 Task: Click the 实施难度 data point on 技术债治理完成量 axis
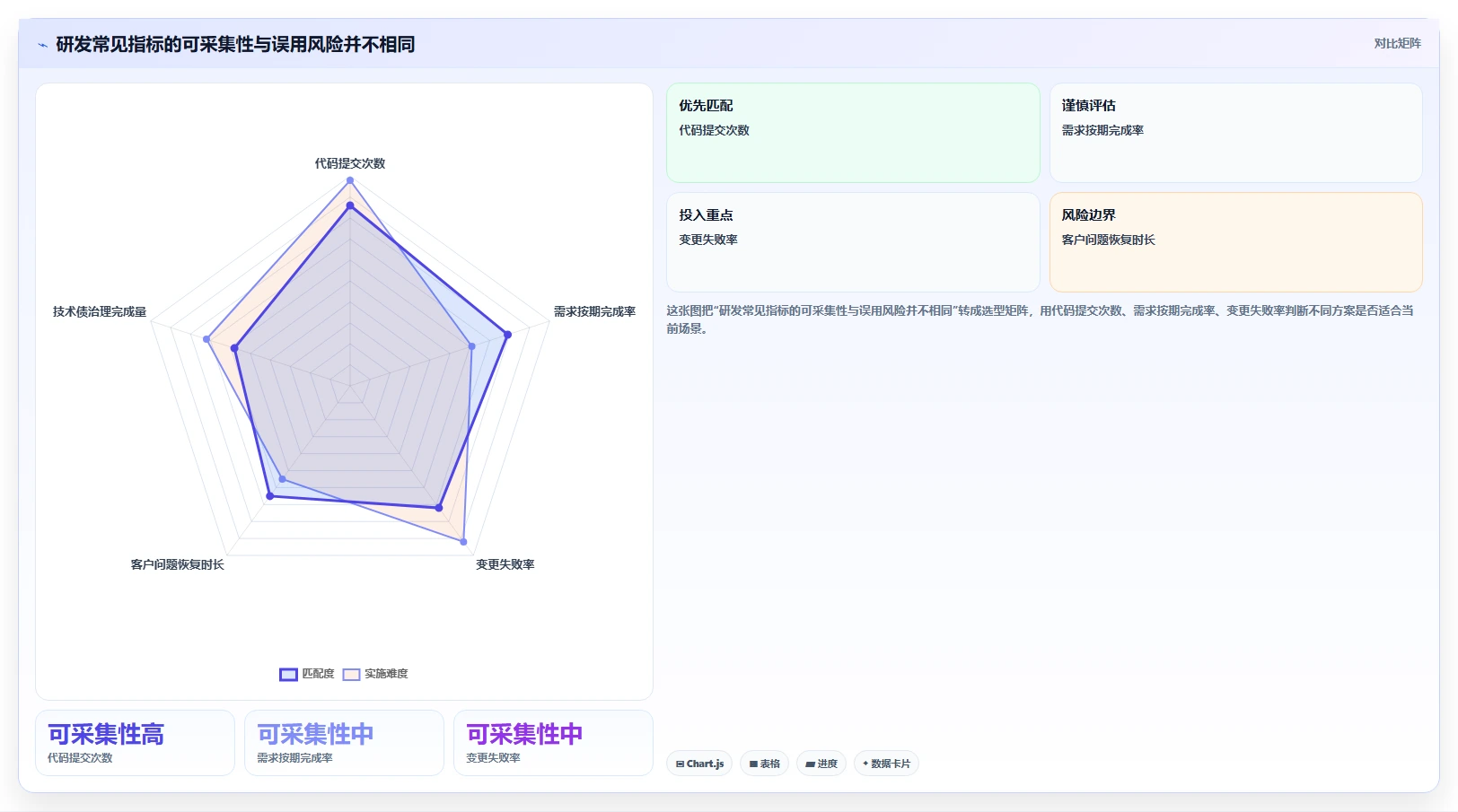coord(206,339)
